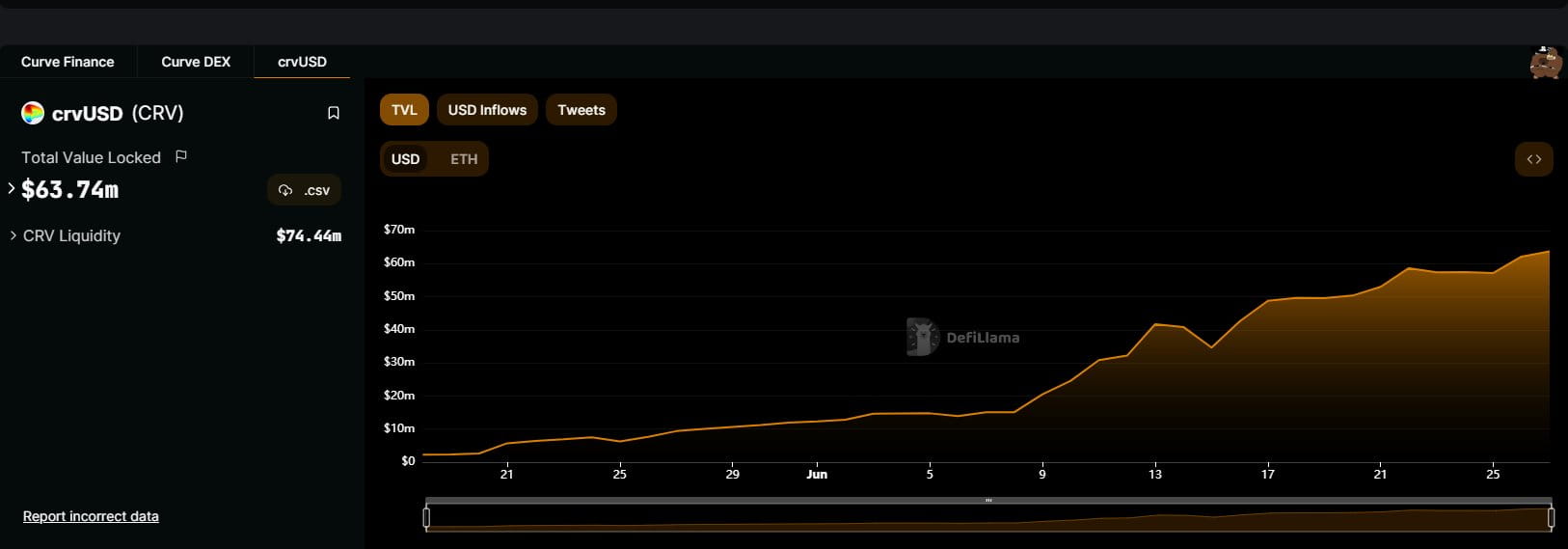This screenshot has height=549, width=1568.
Task: Click the llama avatar in top corner
Action: coord(1545,63)
